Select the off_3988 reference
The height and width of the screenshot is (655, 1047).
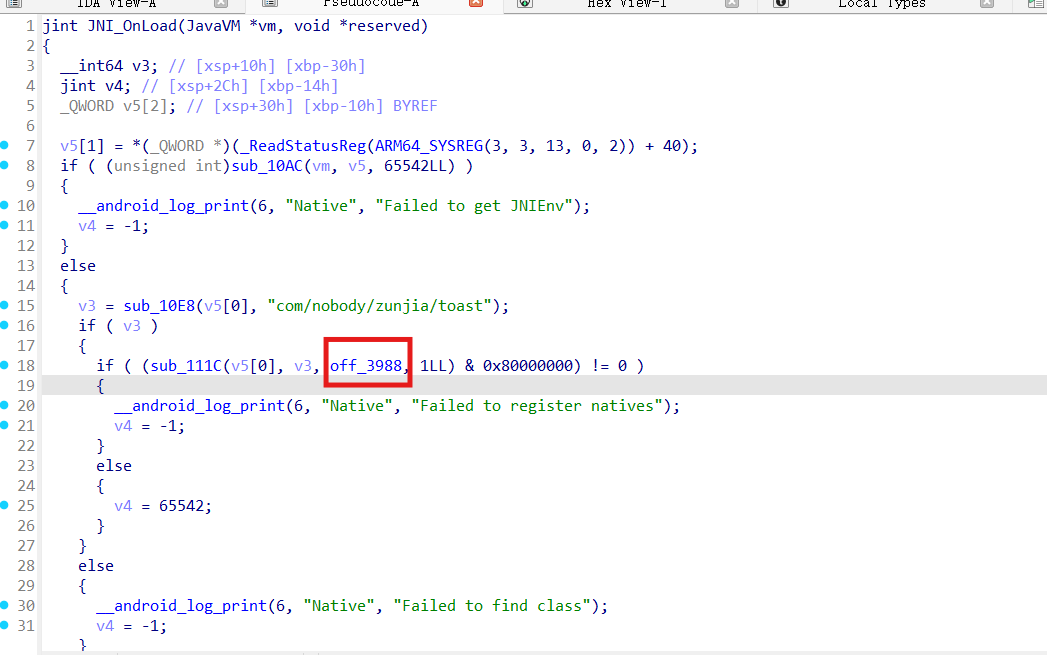pyautogui.click(x=367, y=366)
